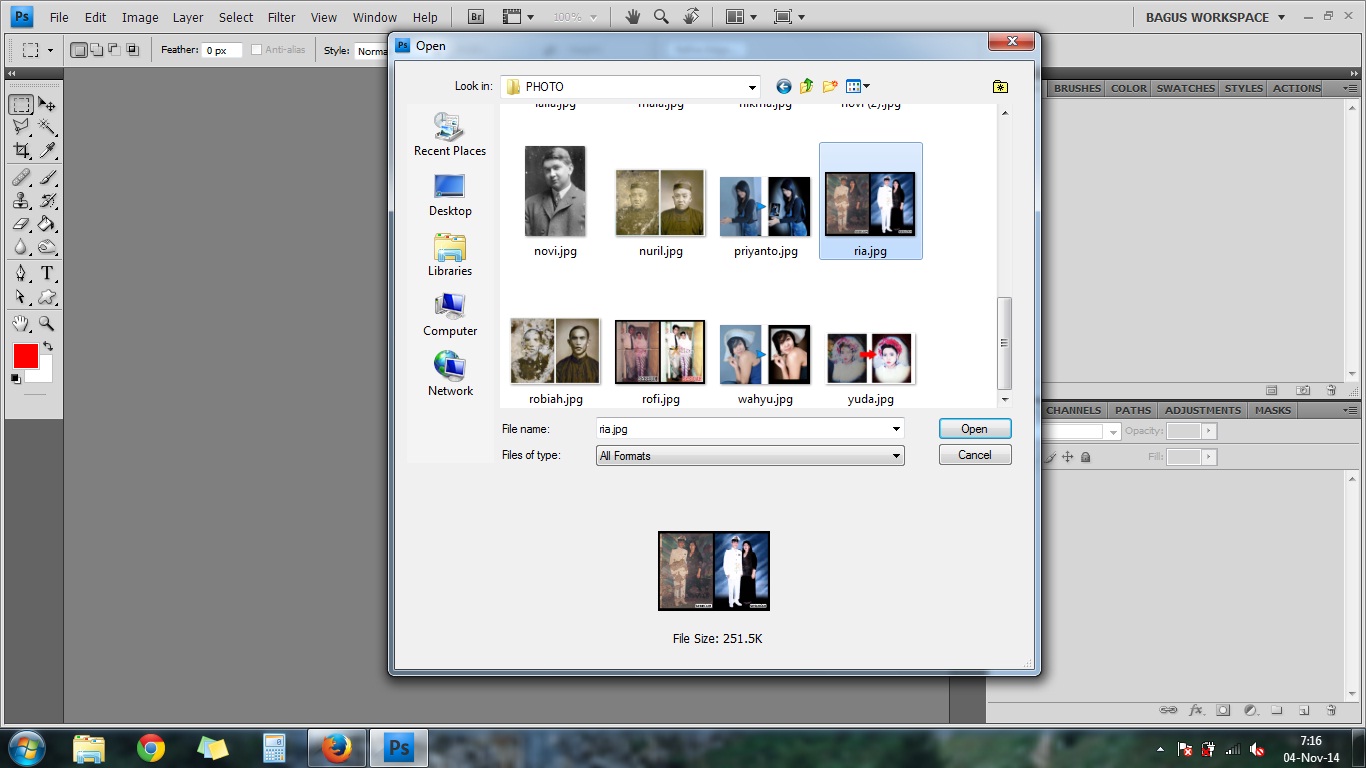Click the Go back arrow in Open dialog
Screen dimensions: 1366x768
click(783, 87)
